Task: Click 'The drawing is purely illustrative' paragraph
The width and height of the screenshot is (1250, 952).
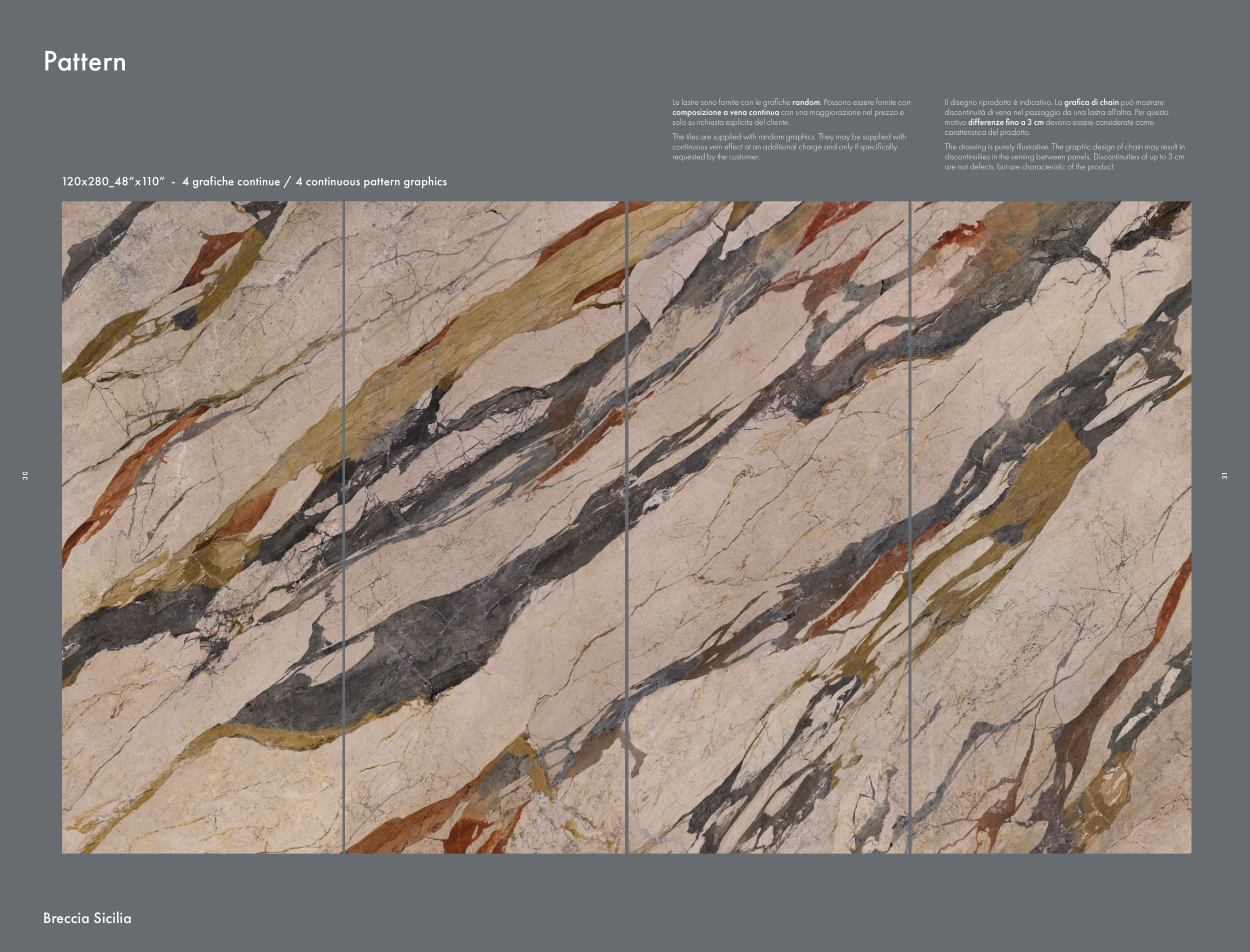Action: click(x=1063, y=157)
